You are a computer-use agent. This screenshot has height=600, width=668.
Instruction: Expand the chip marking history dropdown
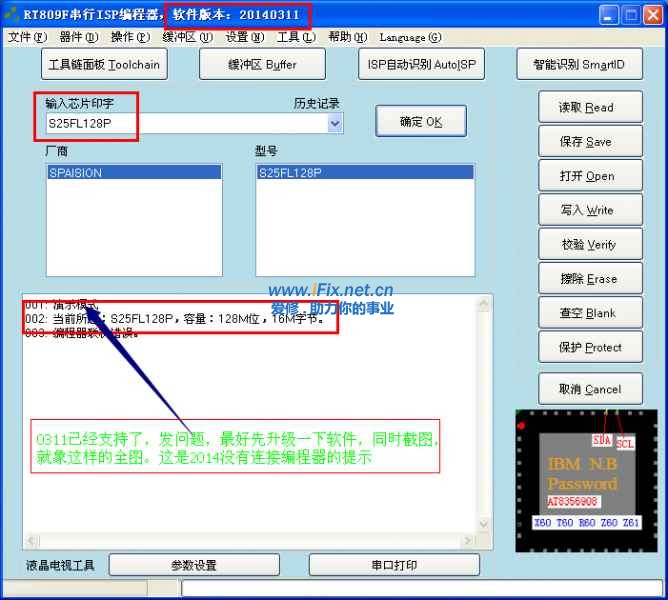(x=335, y=123)
